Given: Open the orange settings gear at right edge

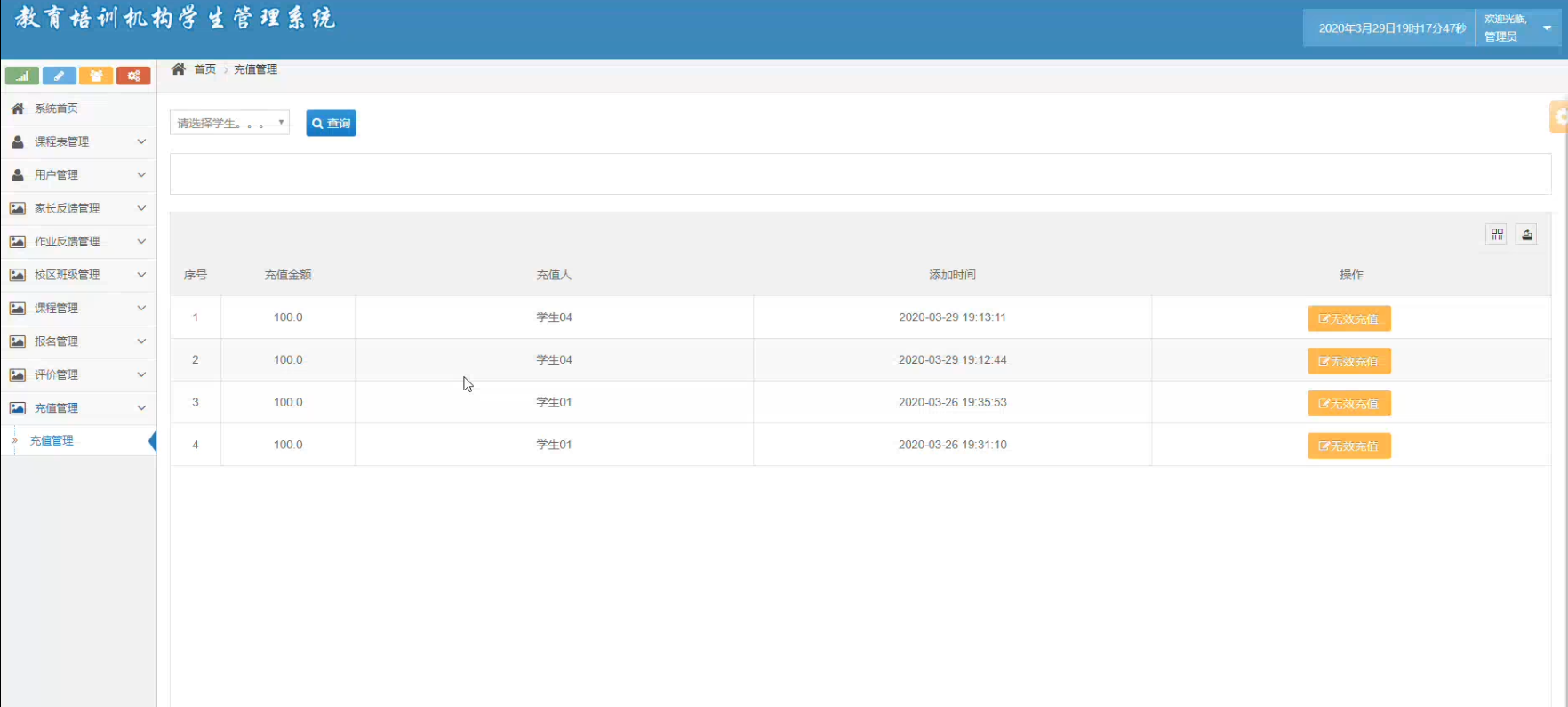Looking at the screenshot, I should point(1559,116).
